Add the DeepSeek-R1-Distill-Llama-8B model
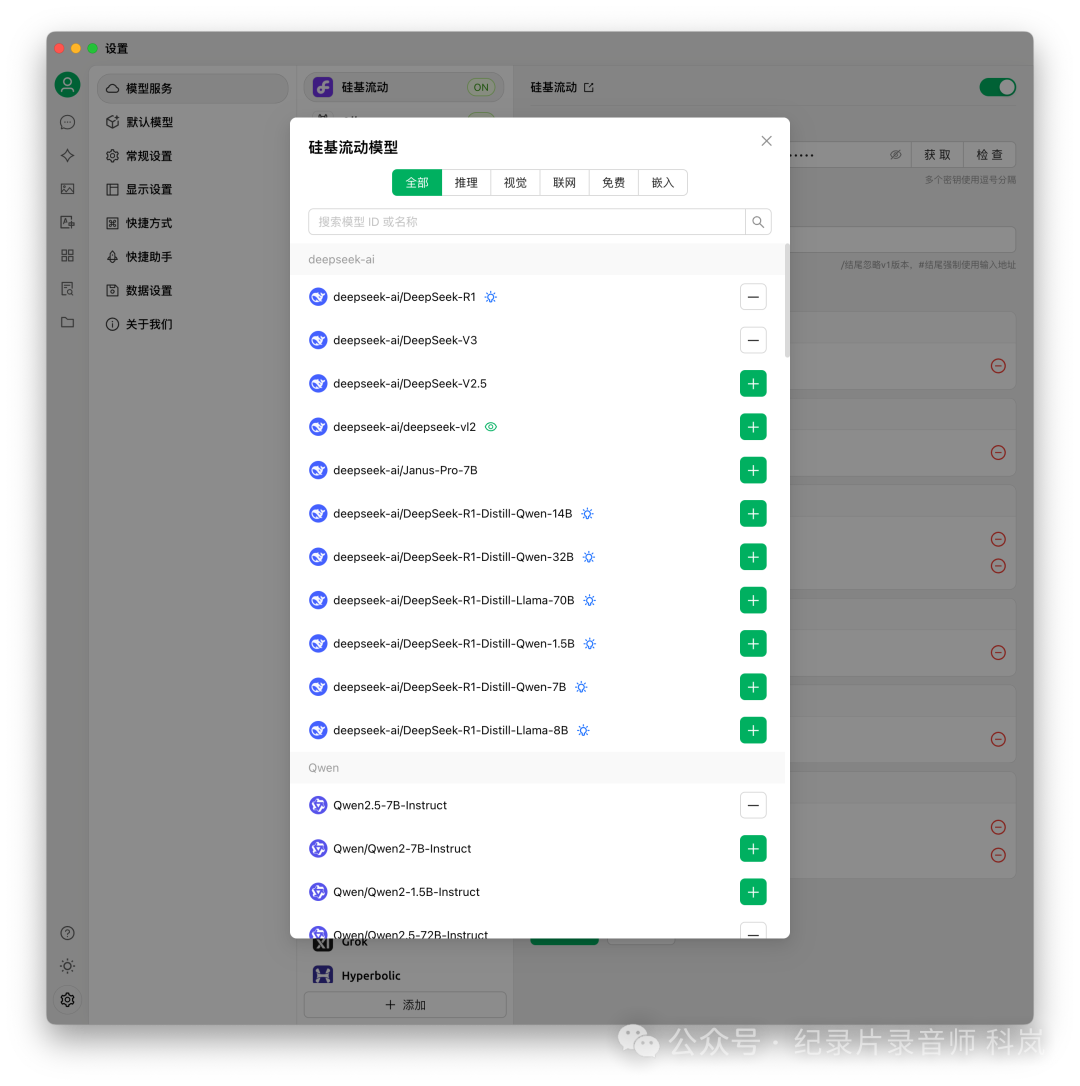Screen dimensions: 1080x1086 click(753, 731)
